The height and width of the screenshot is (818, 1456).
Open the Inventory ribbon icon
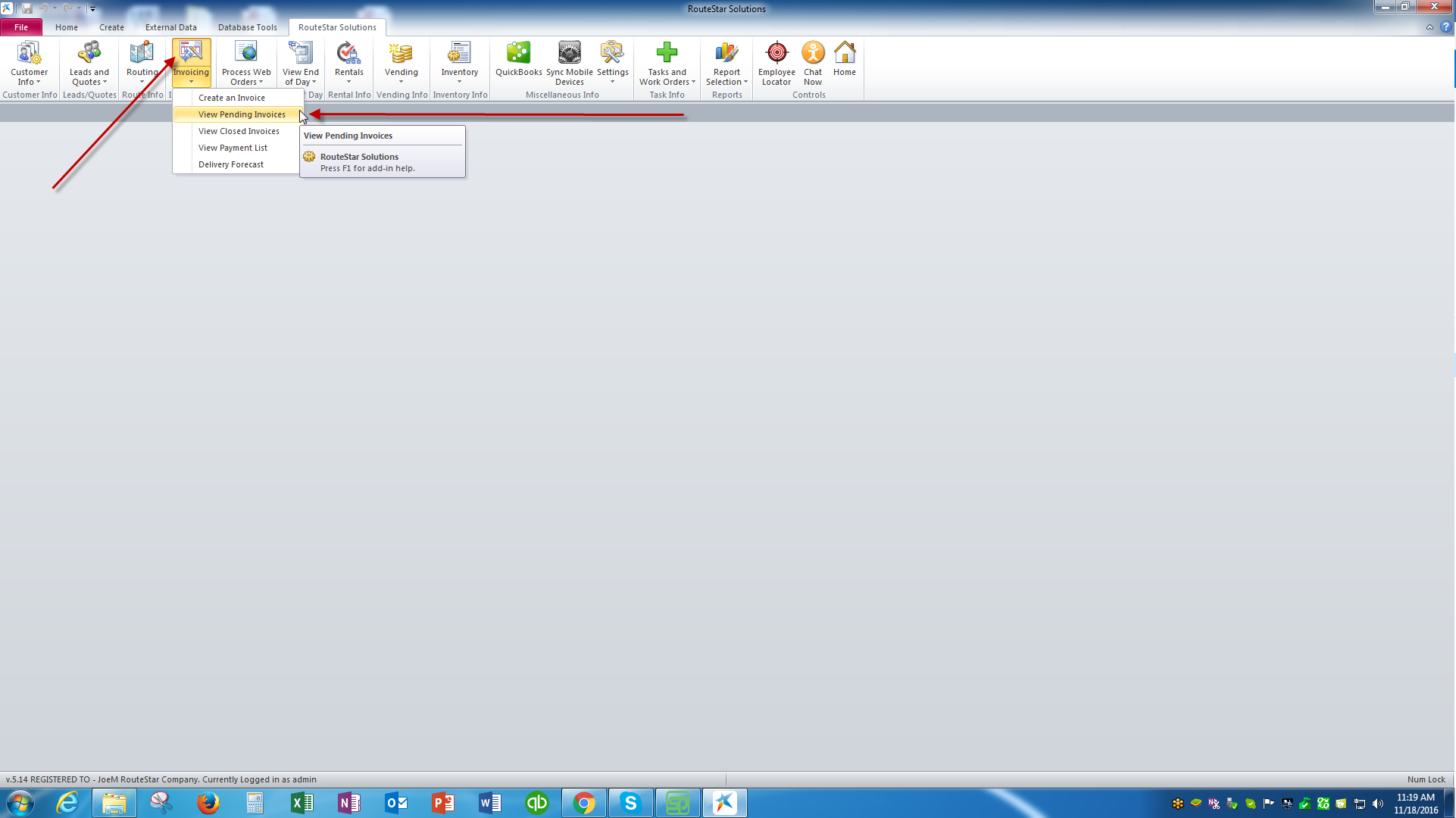[x=459, y=53]
